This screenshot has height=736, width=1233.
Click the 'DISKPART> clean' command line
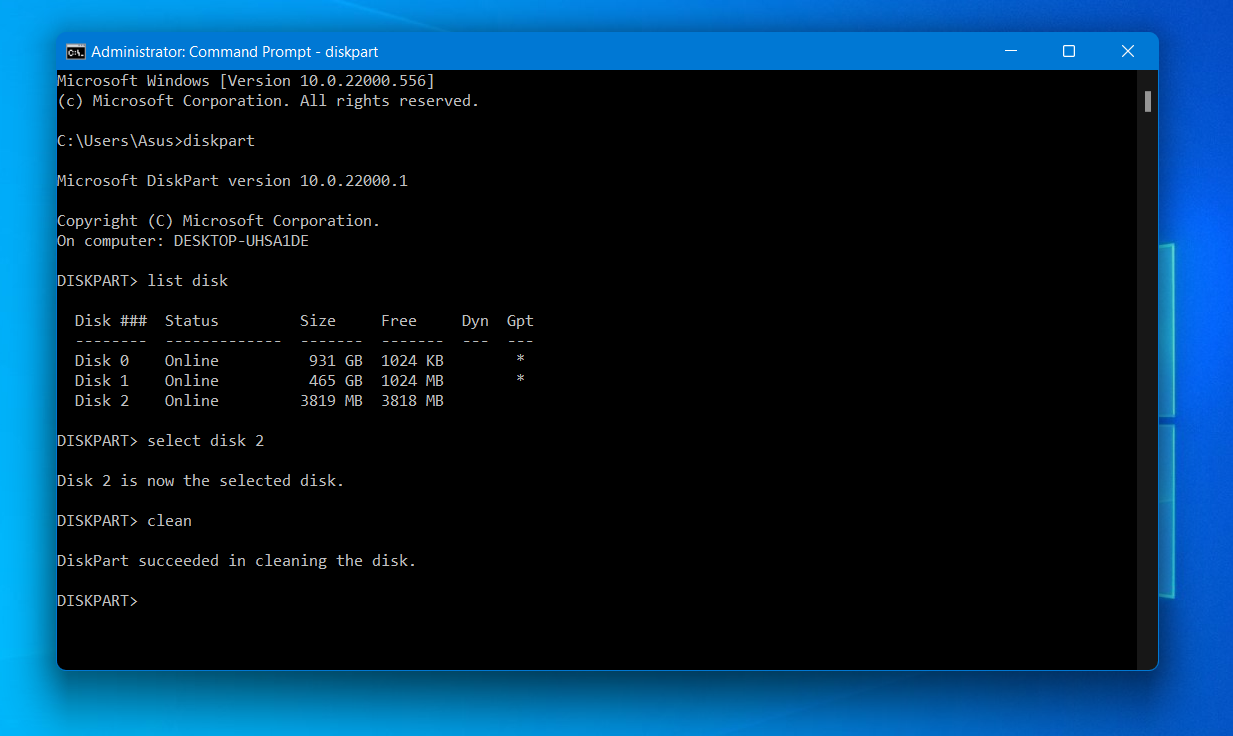click(124, 521)
